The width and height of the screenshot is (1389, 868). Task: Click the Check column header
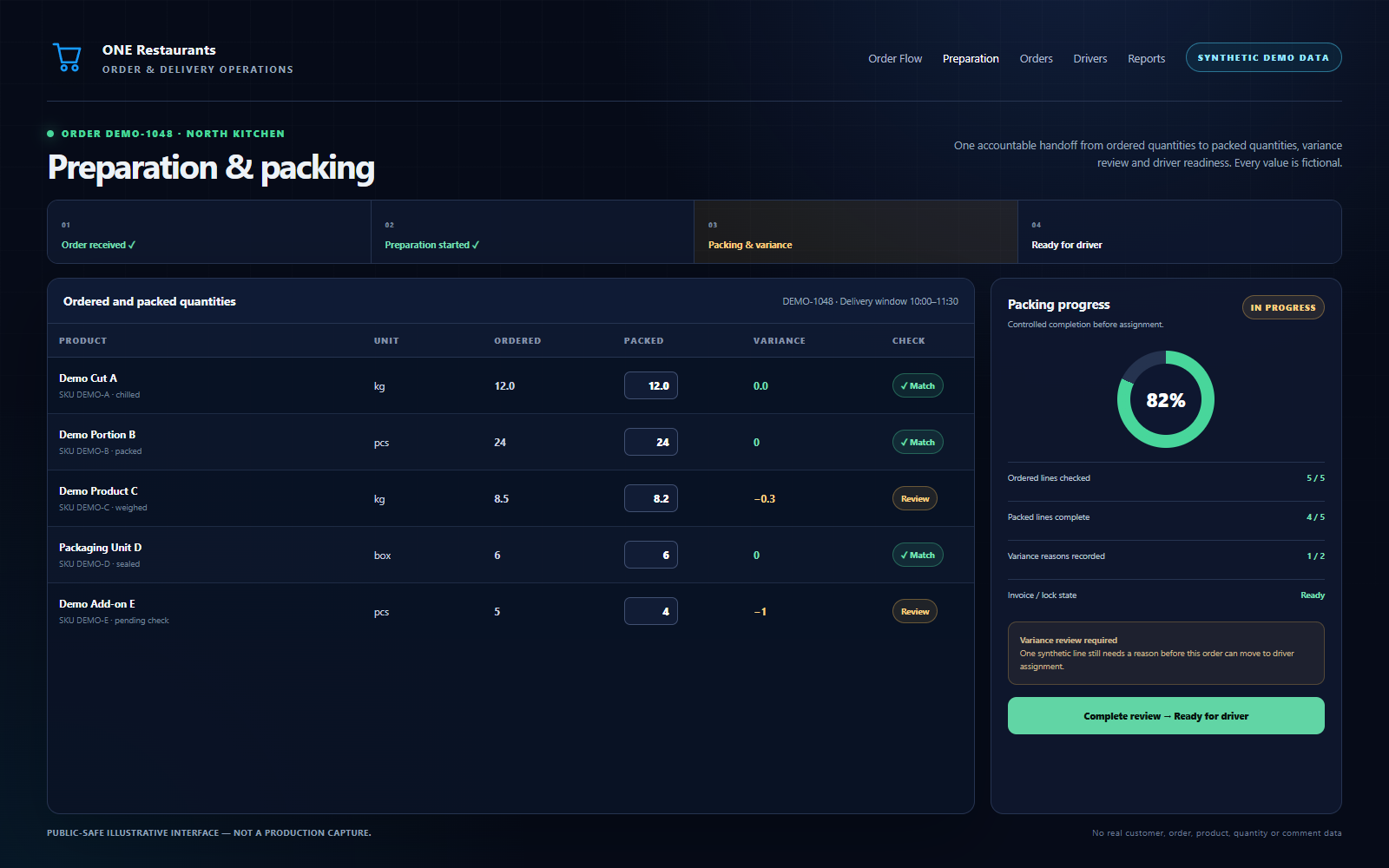click(909, 341)
